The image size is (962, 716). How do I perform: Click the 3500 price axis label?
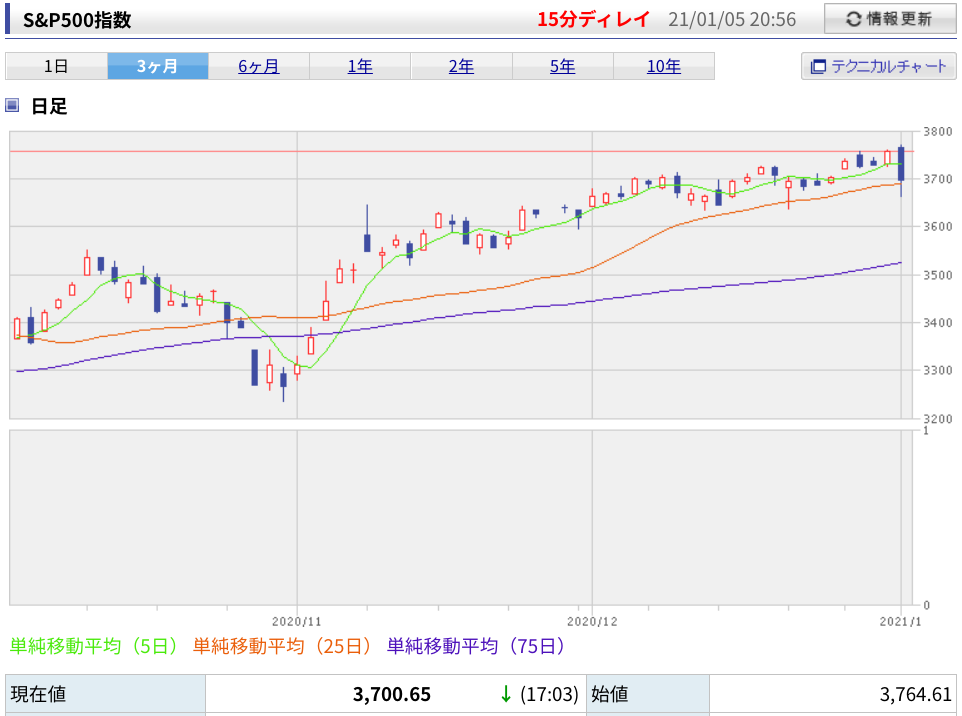click(938, 275)
